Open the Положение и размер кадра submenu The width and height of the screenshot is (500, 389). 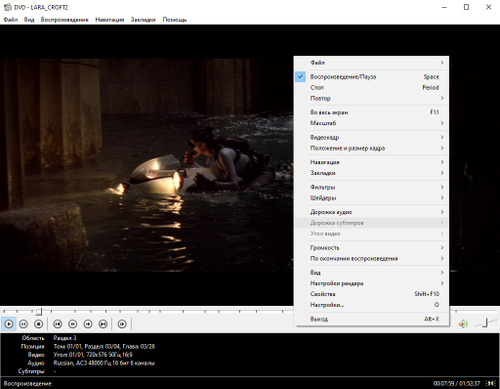(x=372, y=148)
